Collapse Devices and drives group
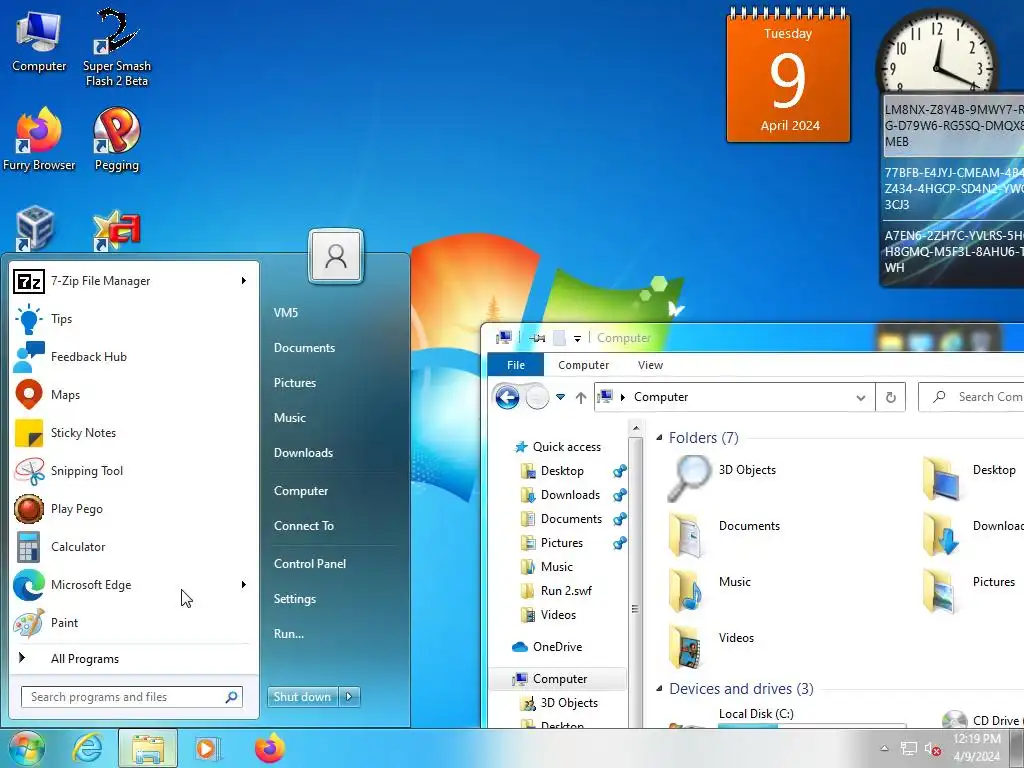The width and height of the screenshot is (1024, 768). [659, 689]
